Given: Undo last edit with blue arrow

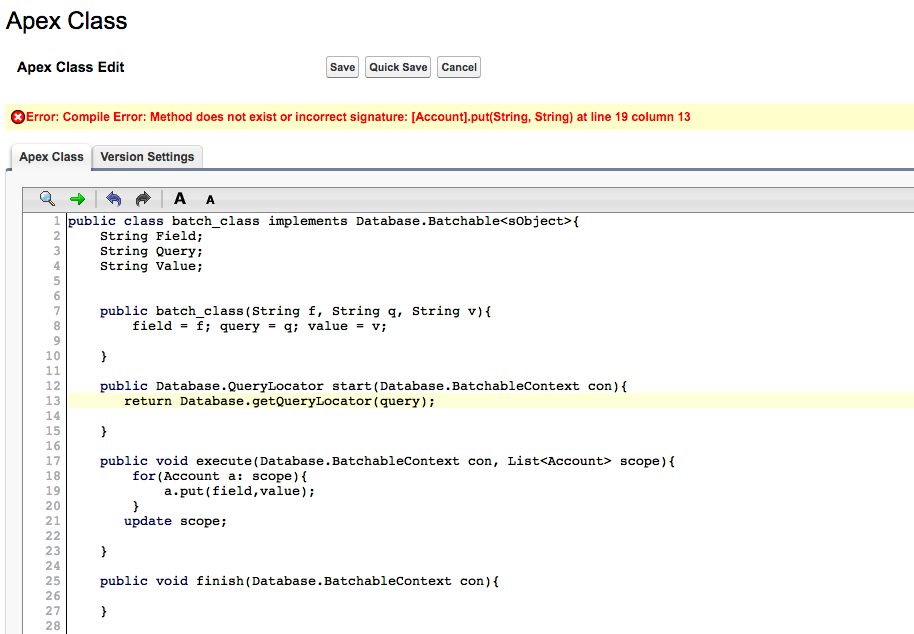Looking at the screenshot, I should 114,199.
